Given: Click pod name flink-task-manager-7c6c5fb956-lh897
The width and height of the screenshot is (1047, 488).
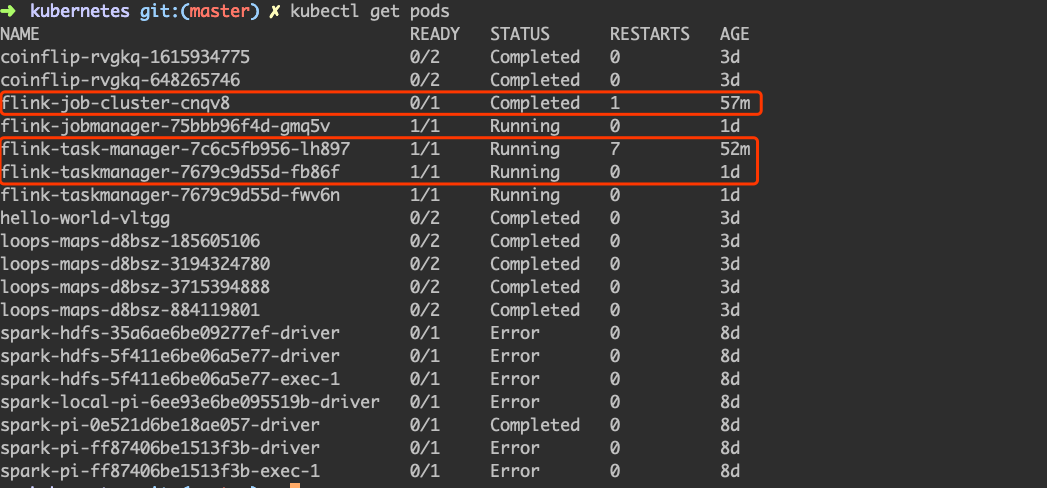Looking at the screenshot, I should 175,149.
